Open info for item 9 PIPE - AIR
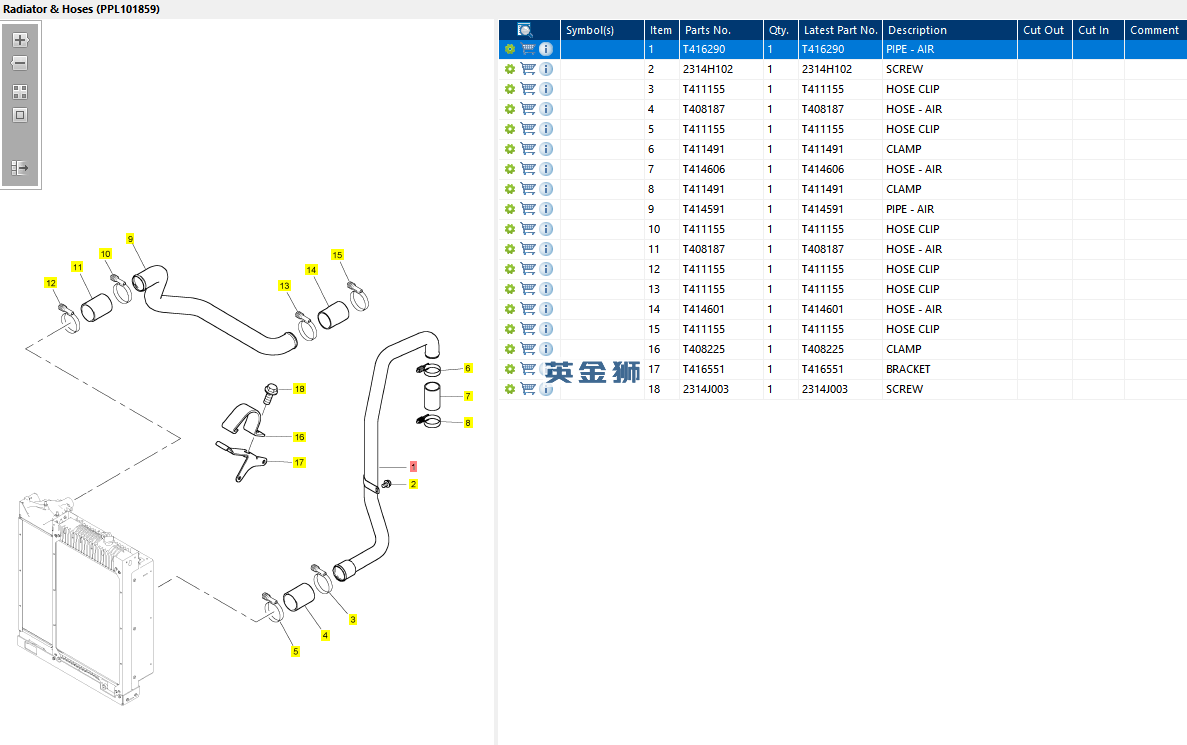Image resolution: width=1187 pixels, height=745 pixels. click(x=546, y=209)
